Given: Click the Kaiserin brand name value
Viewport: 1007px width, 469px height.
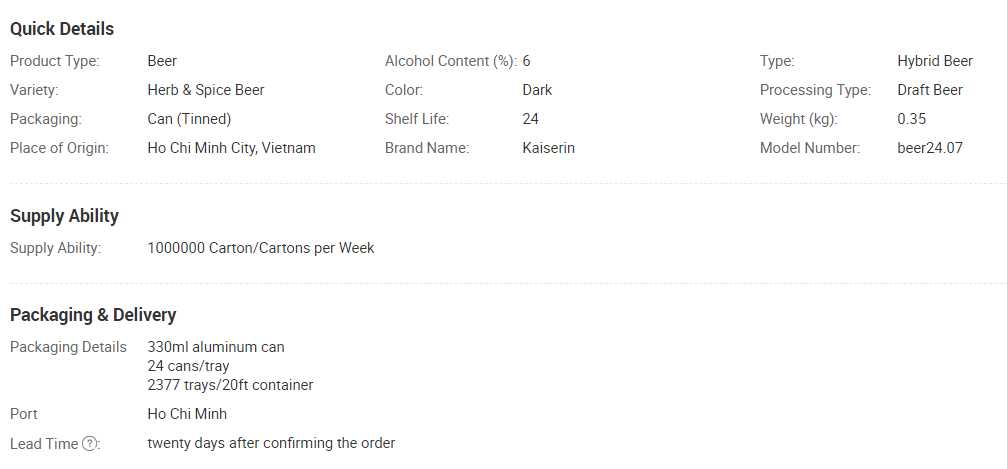Looking at the screenshot, I should pyautogui.click(x=548, y=148).
